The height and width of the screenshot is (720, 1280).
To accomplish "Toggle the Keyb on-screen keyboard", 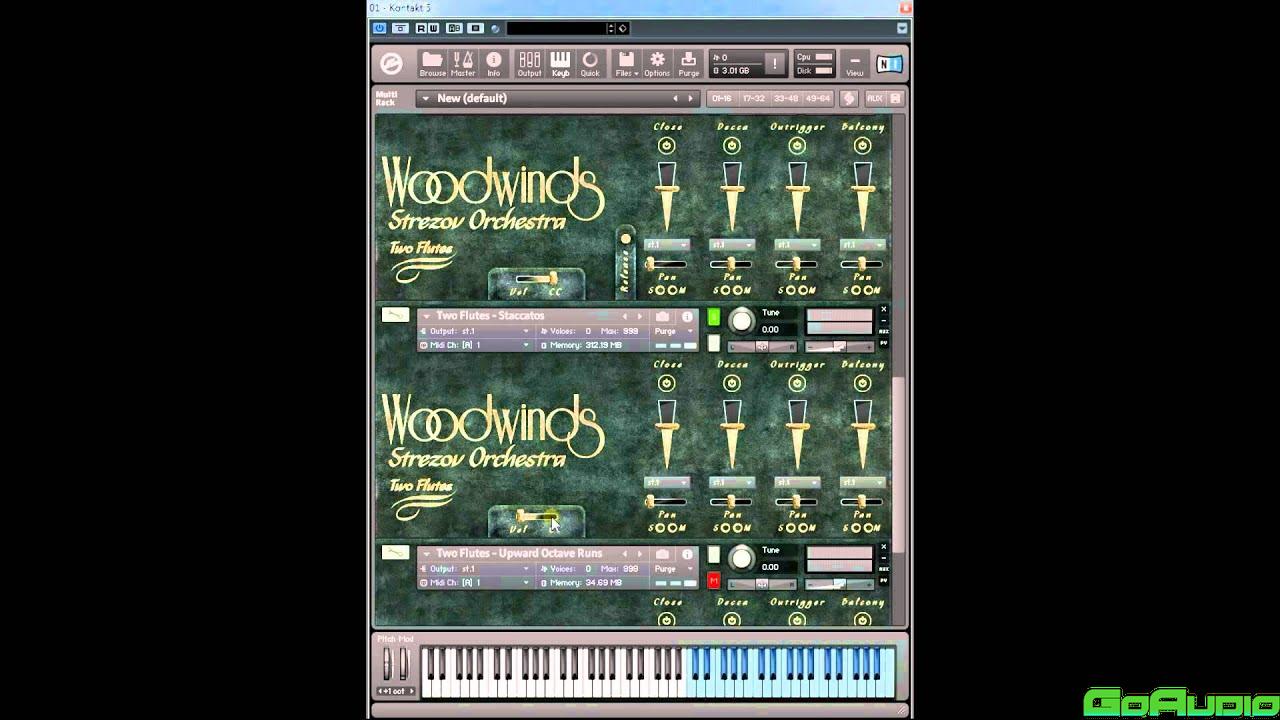I will coord(560,64).
